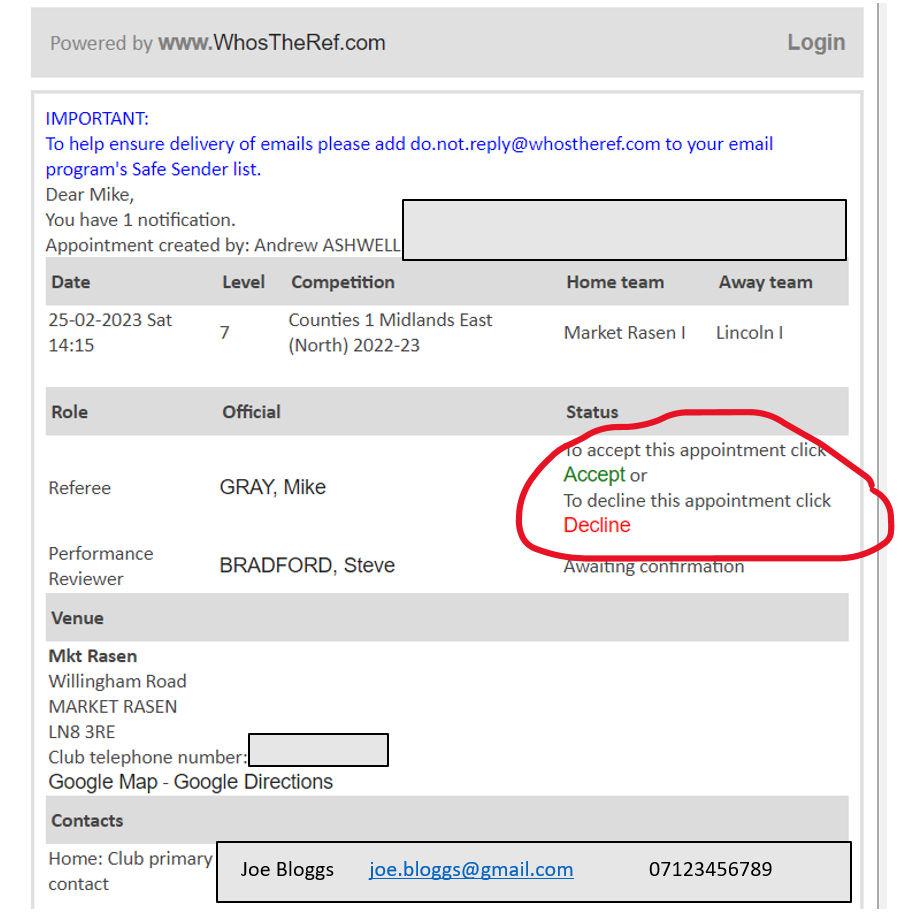Open the www.WhosTheRef.com site link
This screenshot has width=918, height=918.
(272, 43)
